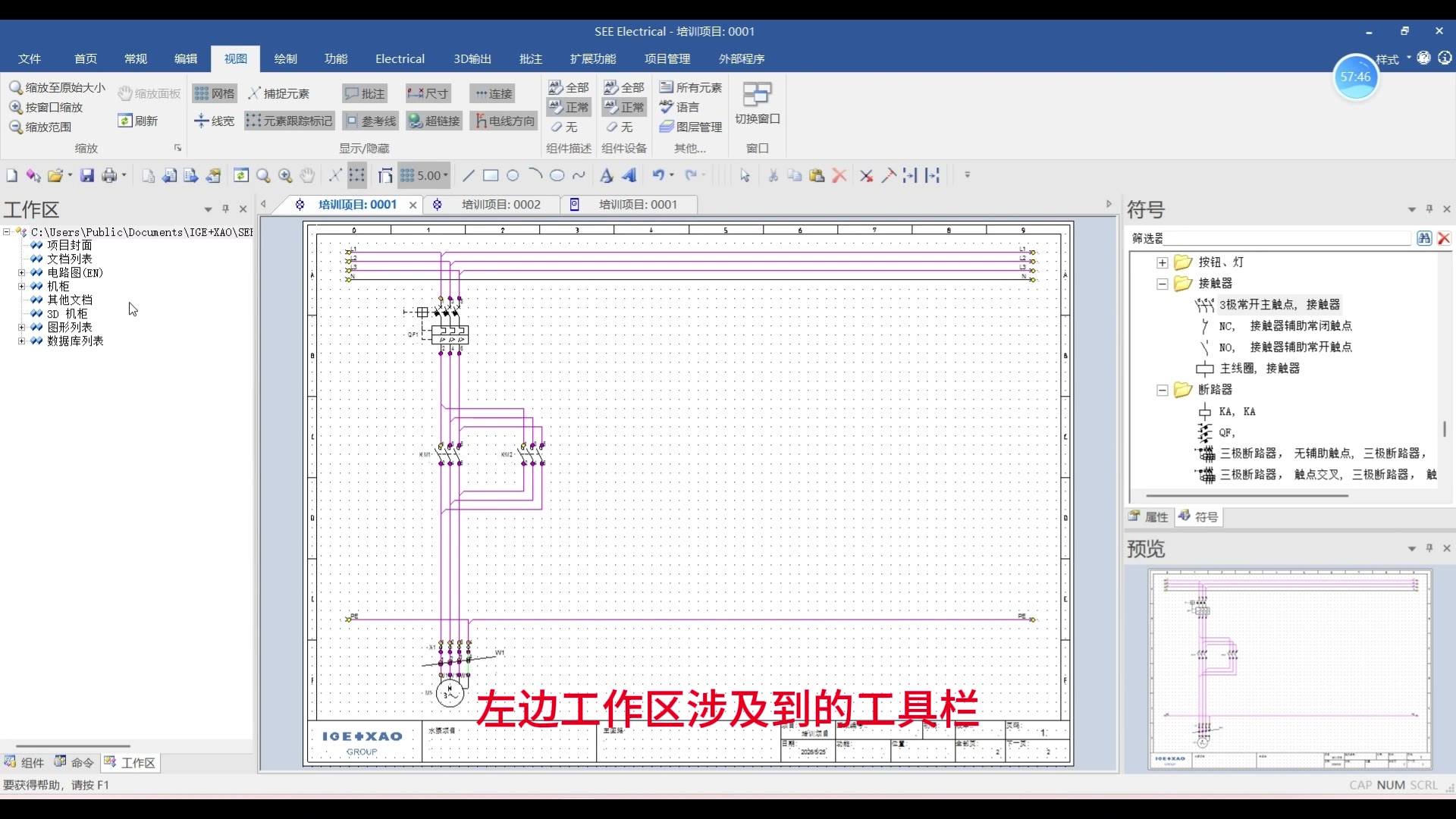Click the New document icon in the toolbar
This screenshot has height=819, width=1456.
point(11,176)
